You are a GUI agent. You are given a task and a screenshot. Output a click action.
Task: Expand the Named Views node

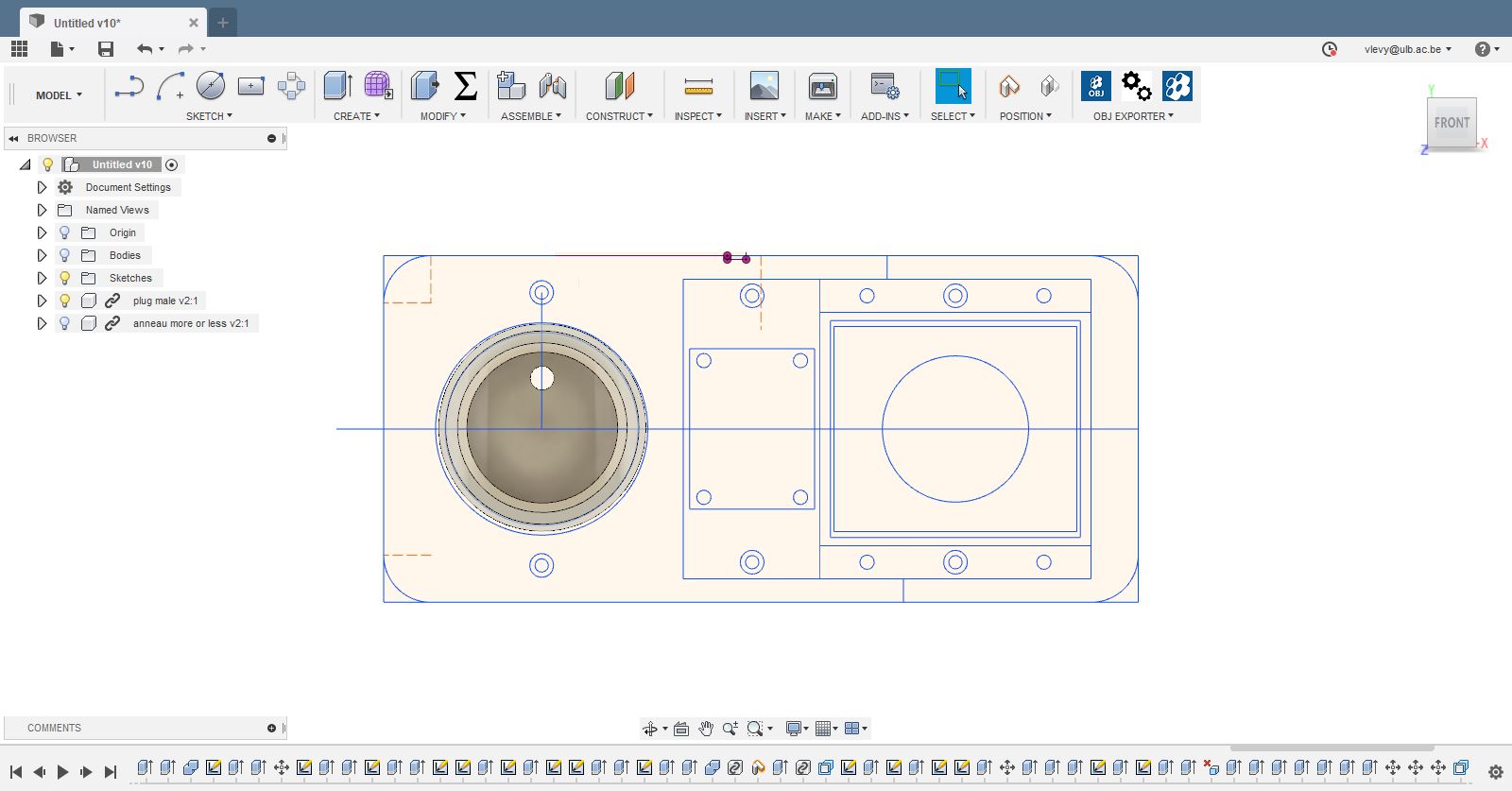[x=42, y=210]
